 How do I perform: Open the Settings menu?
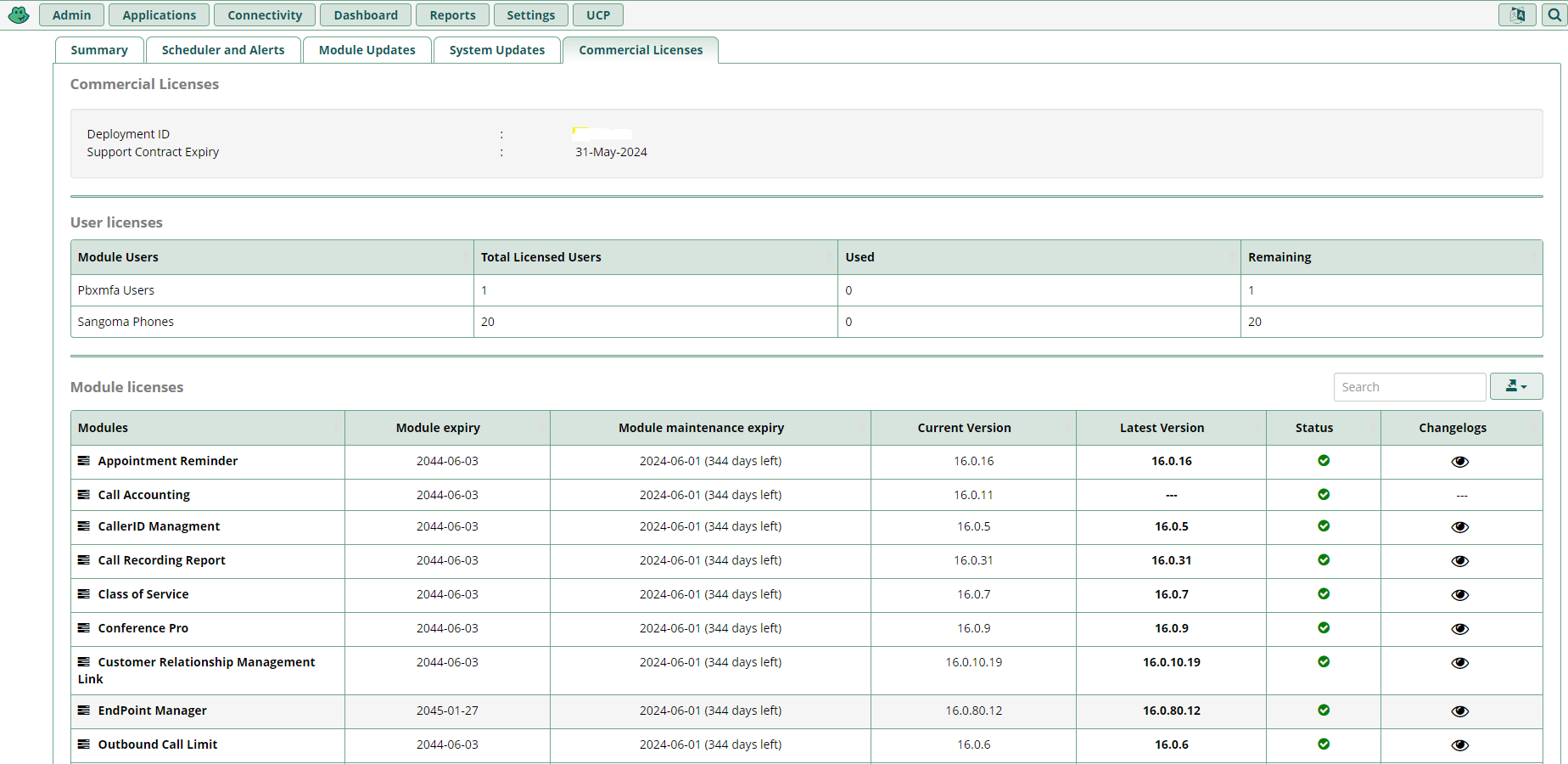[530, 15]
